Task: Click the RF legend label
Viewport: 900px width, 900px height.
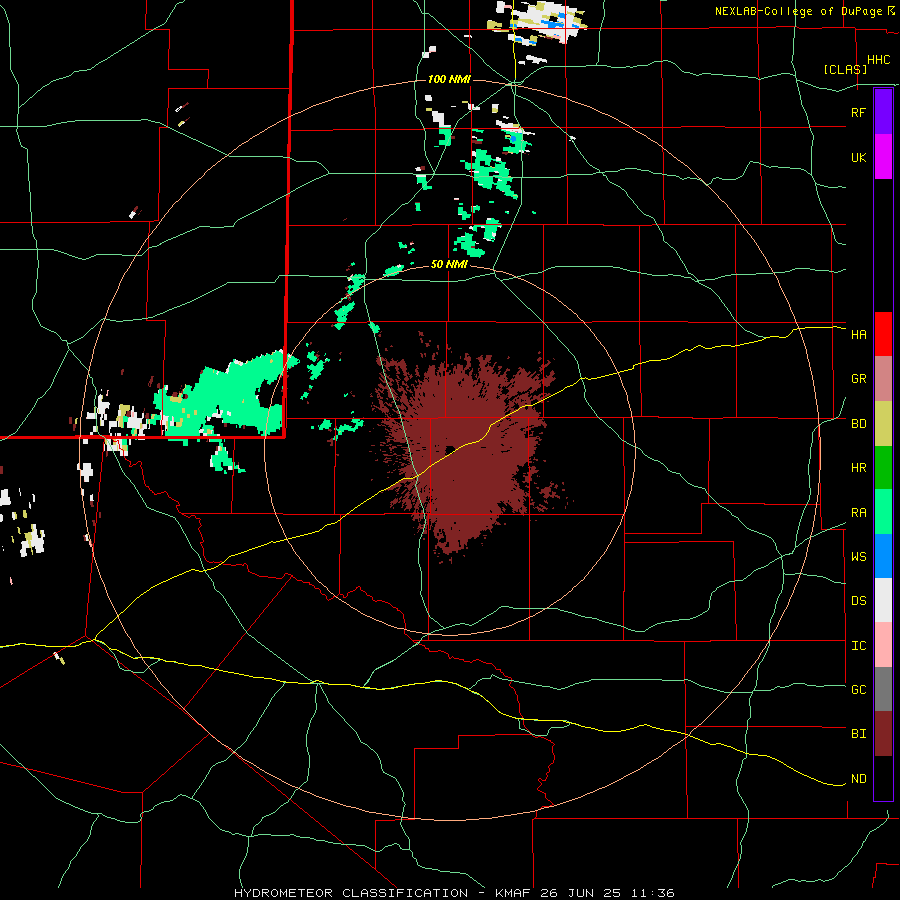Action: (858, 112)
